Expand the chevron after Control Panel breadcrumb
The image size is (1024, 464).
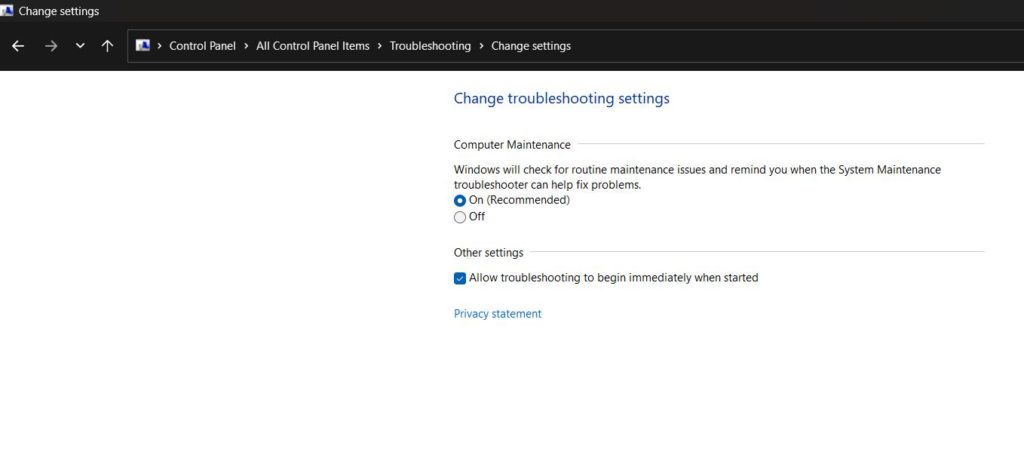tap(246, 46)
